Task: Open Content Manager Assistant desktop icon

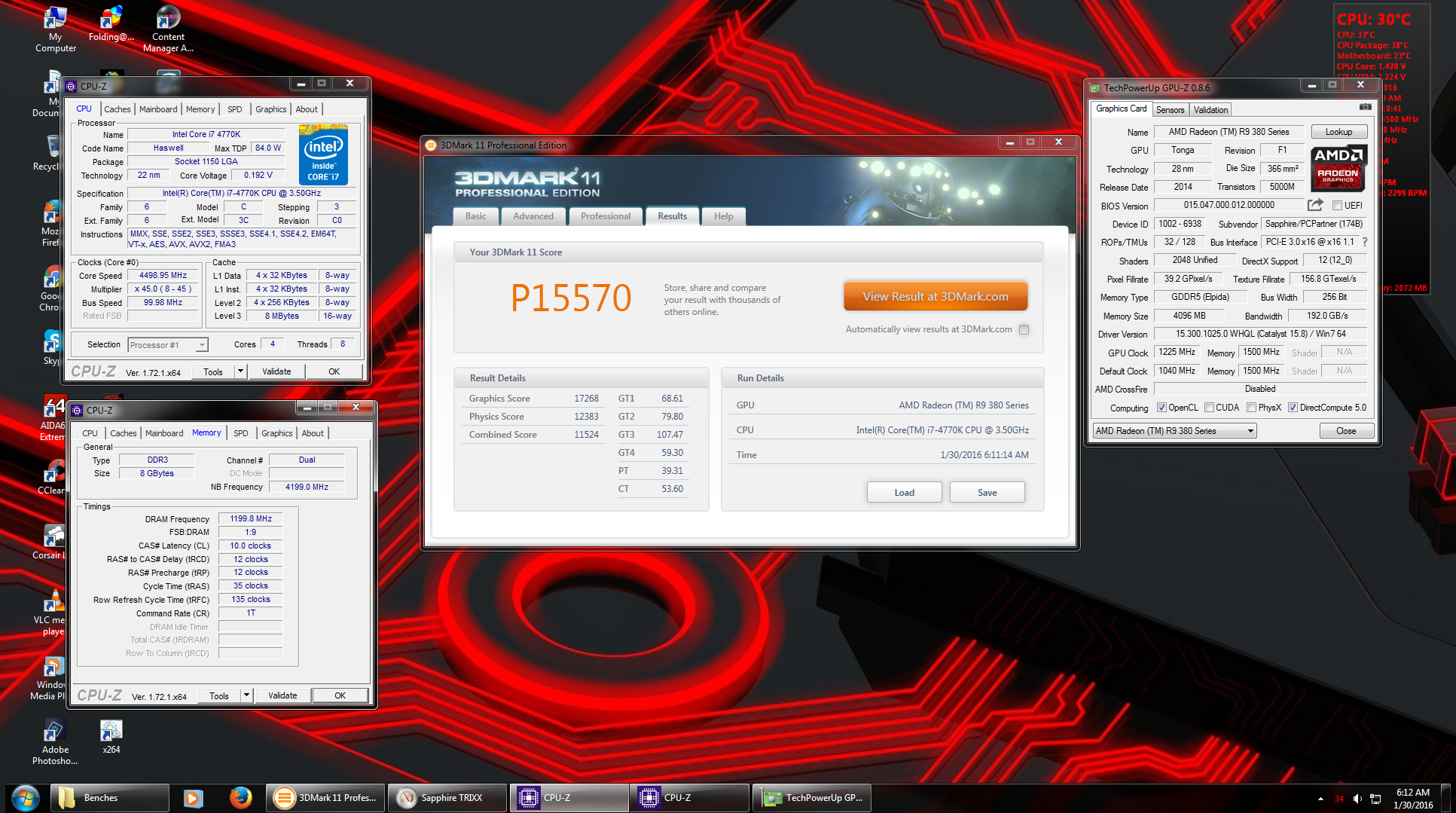Action: pyautogui.click(x=168, y=29)
